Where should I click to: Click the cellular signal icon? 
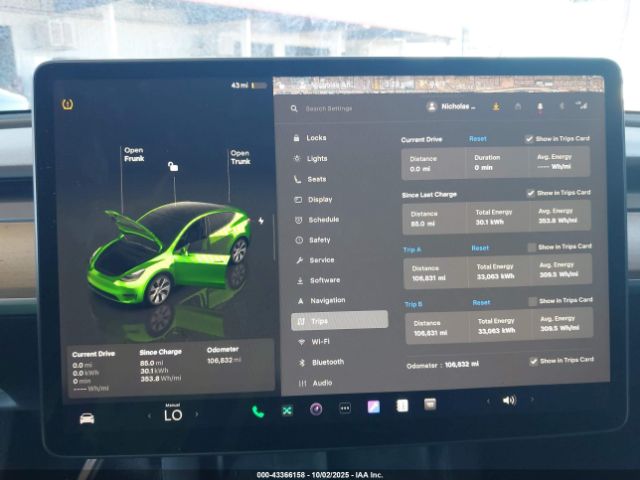click(582, 105)
